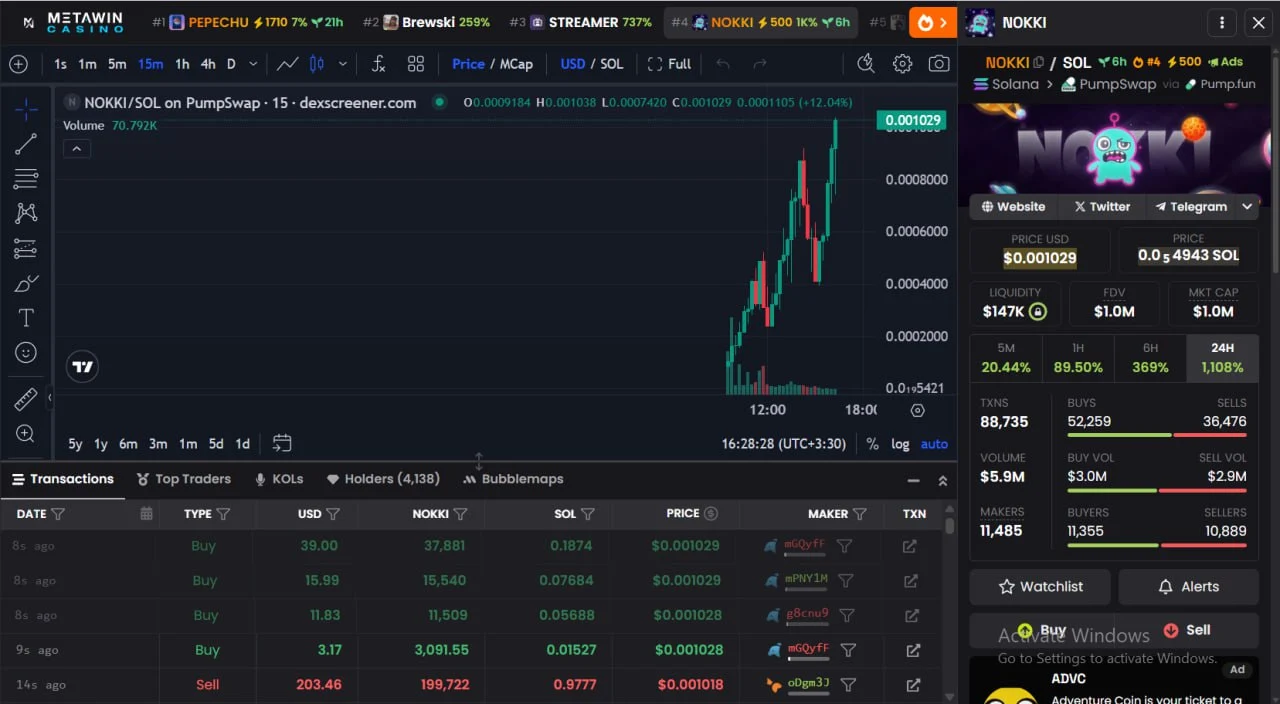1280x704 pixels.
Task: Toggle chart to Price display
Action: [468, 64]
